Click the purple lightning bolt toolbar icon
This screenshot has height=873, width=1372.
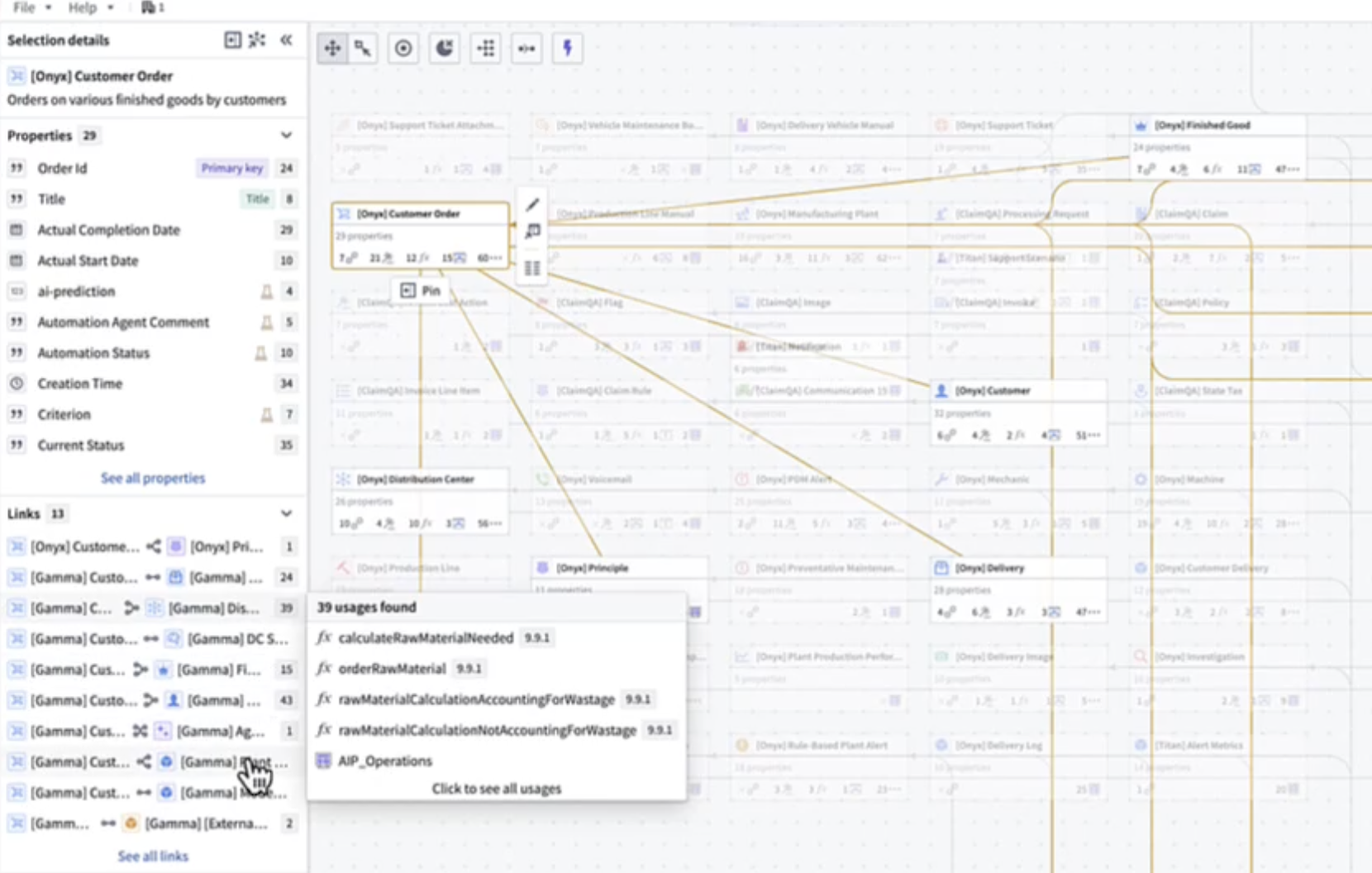coord(568,48)
